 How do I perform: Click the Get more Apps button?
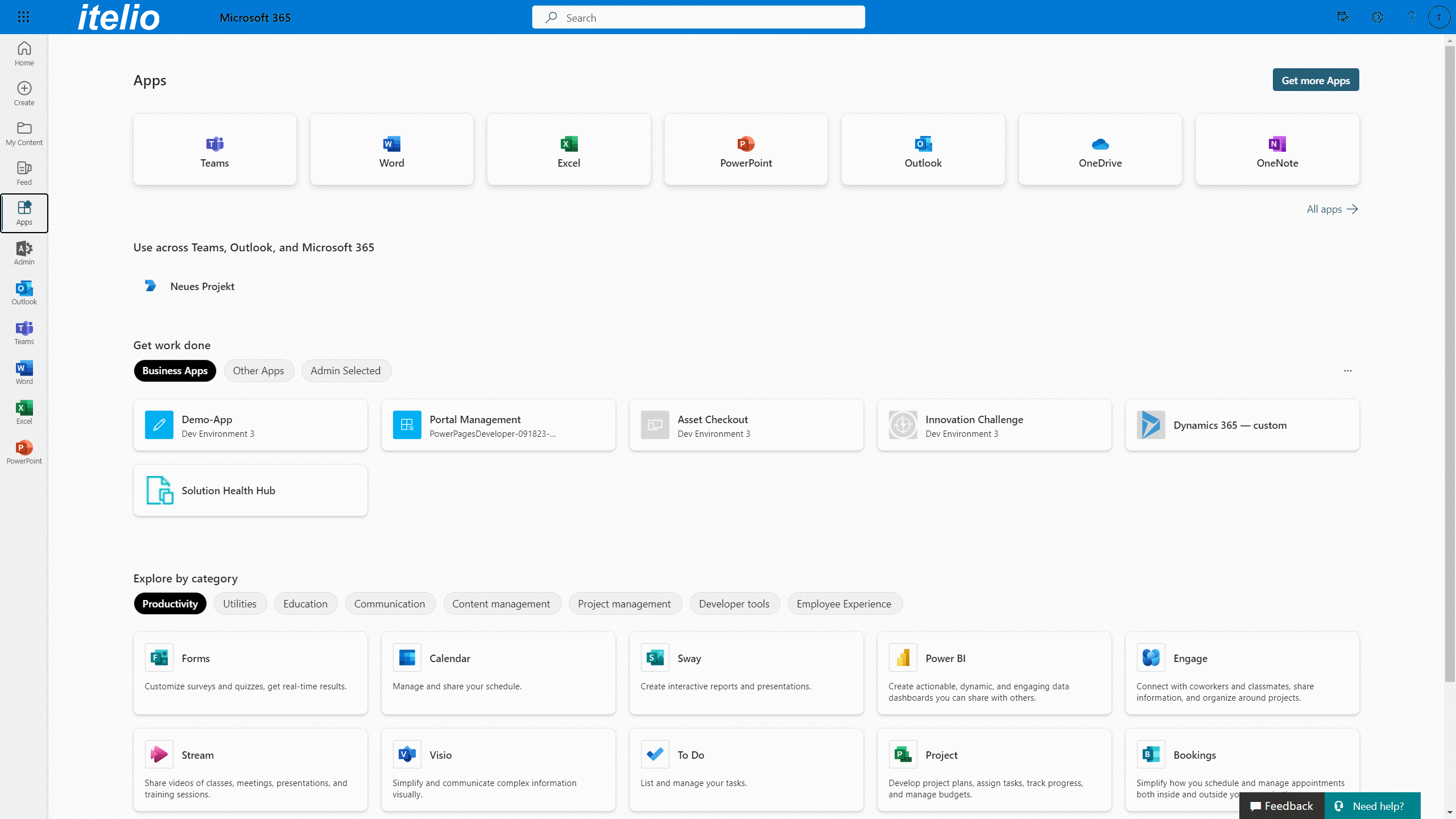[x=1316, y=80]
